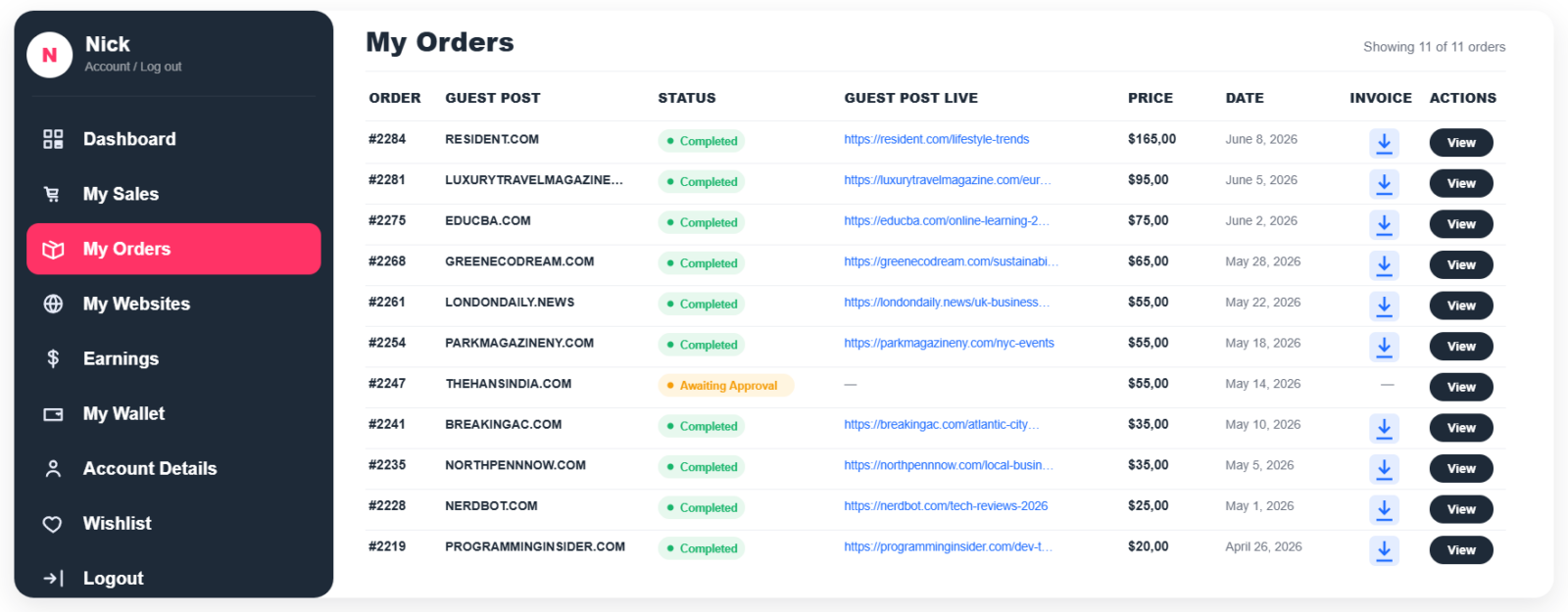Download invoice for order #2281
The image size is (1568, 612).
click(x=1384, y=183)
